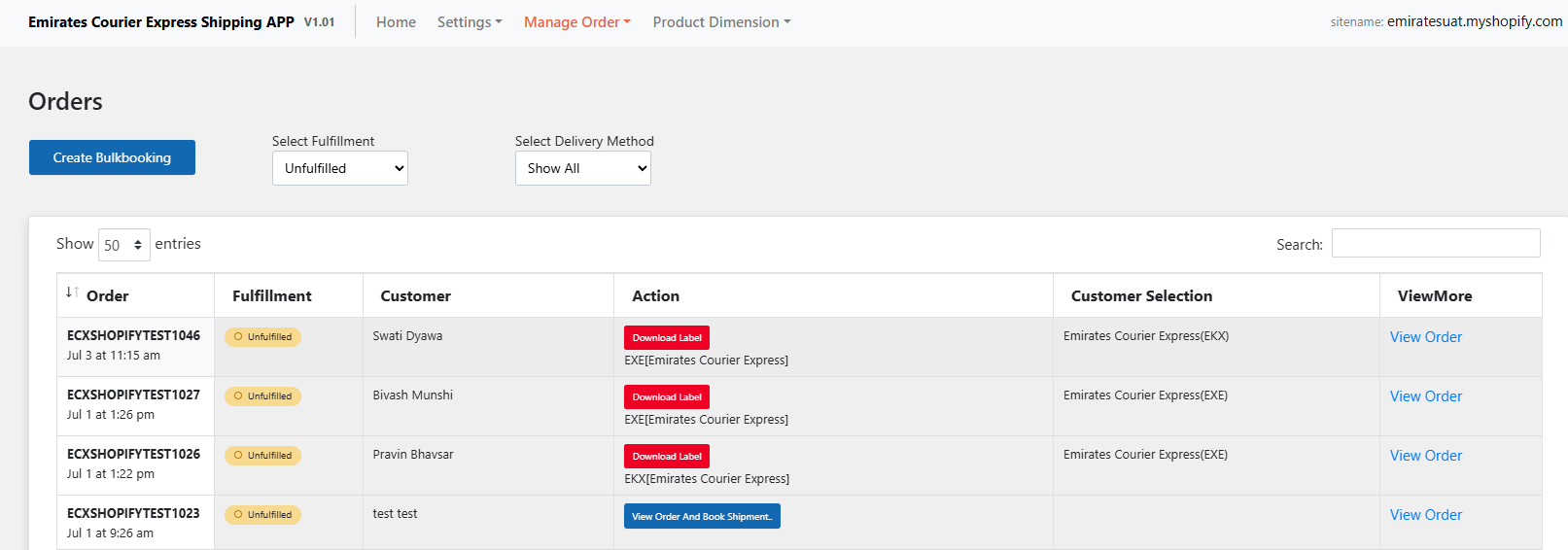Click View Order And Book Shipment button
This screenshot has height=550, width=1568.
coord(702,516)
